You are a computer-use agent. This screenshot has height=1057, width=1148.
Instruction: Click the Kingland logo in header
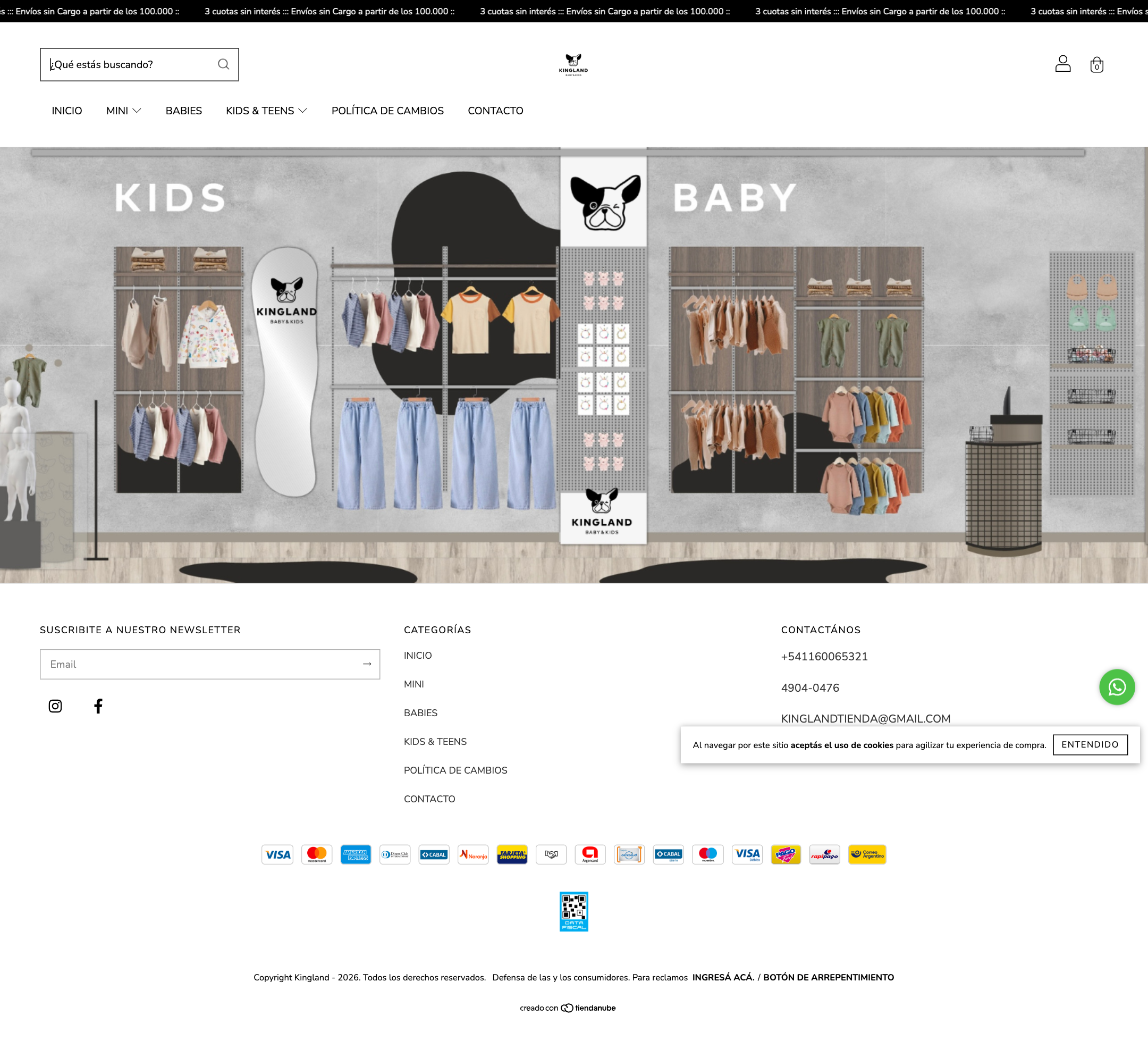(573, 65)
